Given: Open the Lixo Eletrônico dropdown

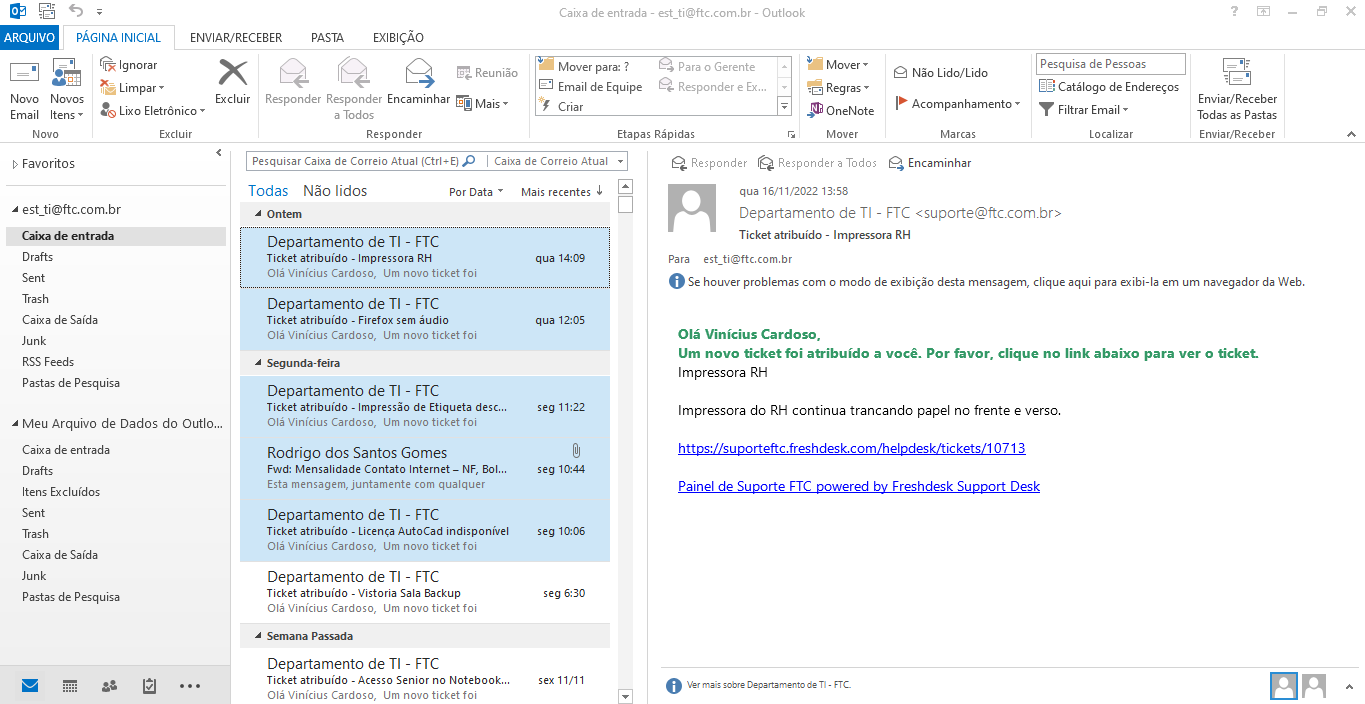Looking at the screenshot, I should (152, 111).
